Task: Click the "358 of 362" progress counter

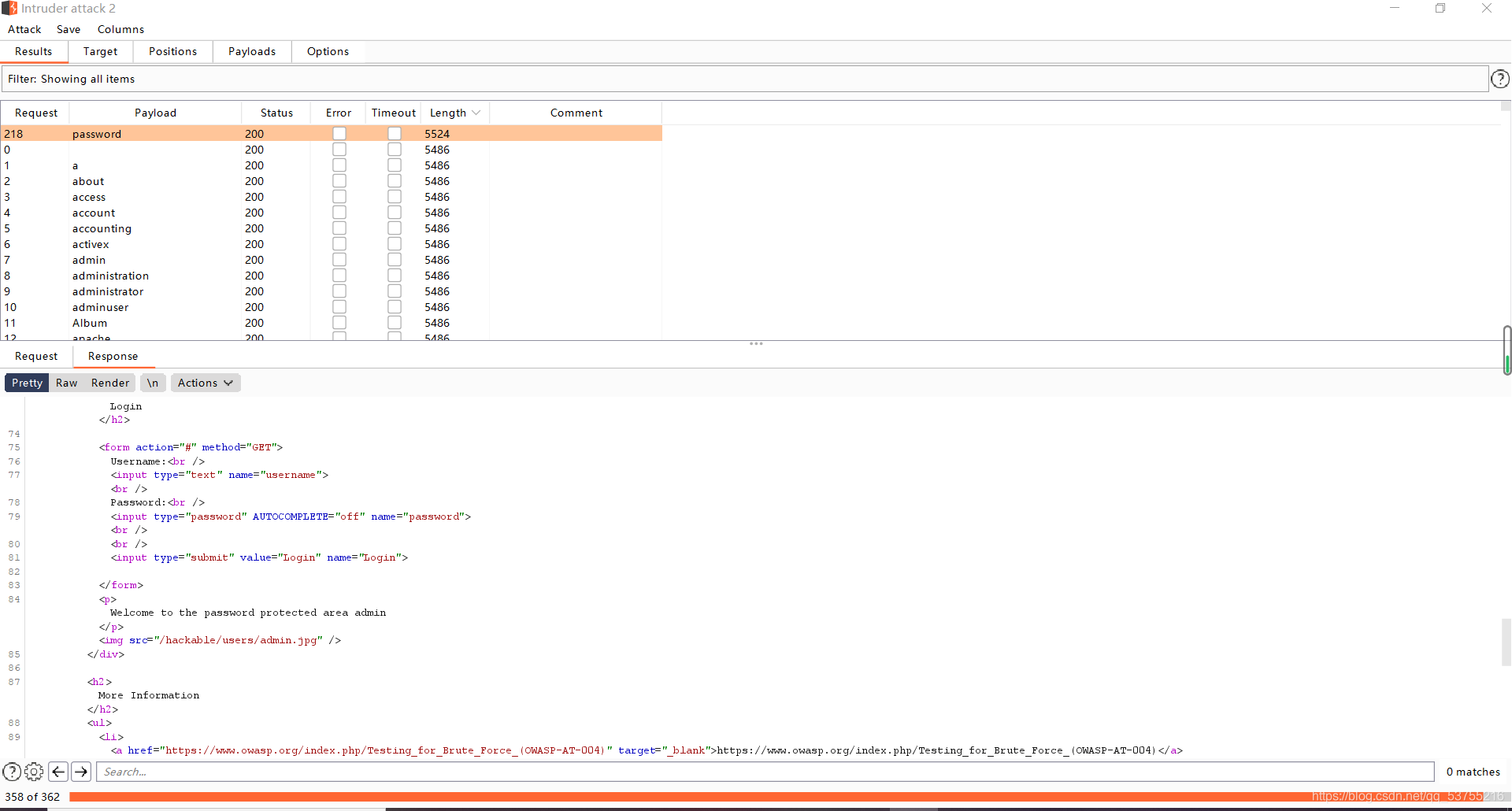Action: click(32, 797)
